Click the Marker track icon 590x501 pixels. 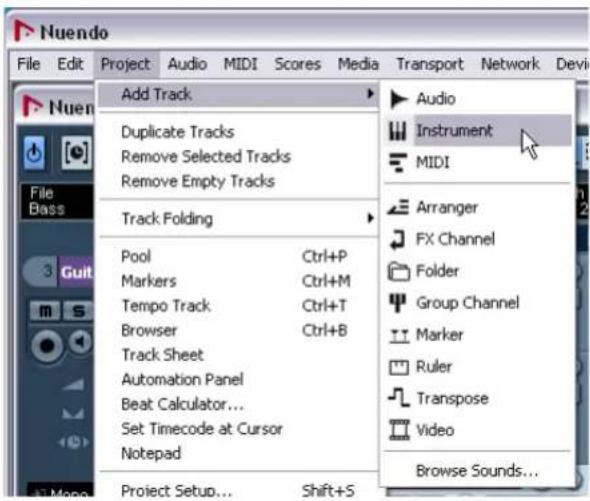pos(399,335)
